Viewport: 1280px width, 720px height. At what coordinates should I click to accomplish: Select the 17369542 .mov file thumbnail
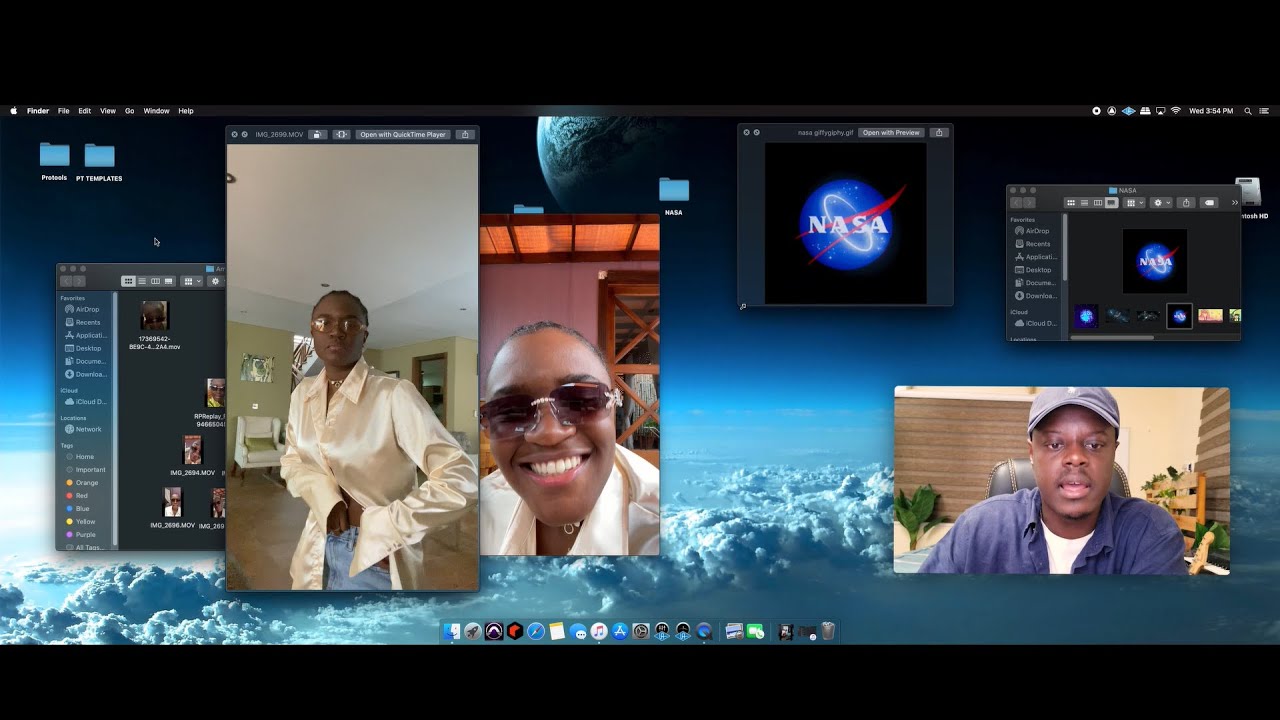click(x=154, y=316)
